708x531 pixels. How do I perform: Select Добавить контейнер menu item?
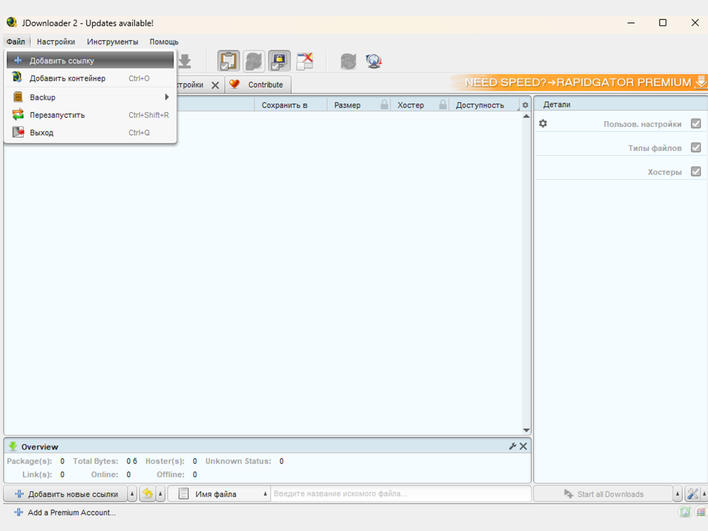(x=90, y=78)
